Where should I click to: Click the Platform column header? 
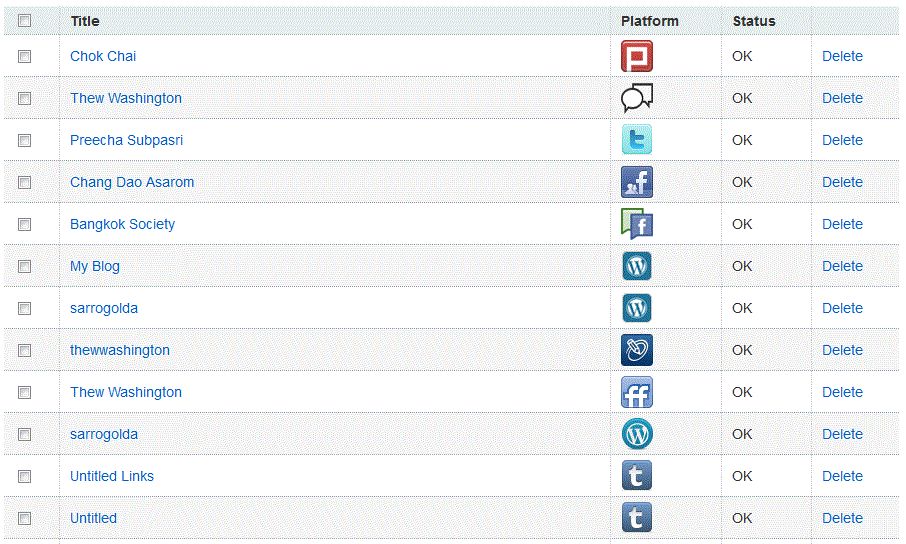[650, 21]
